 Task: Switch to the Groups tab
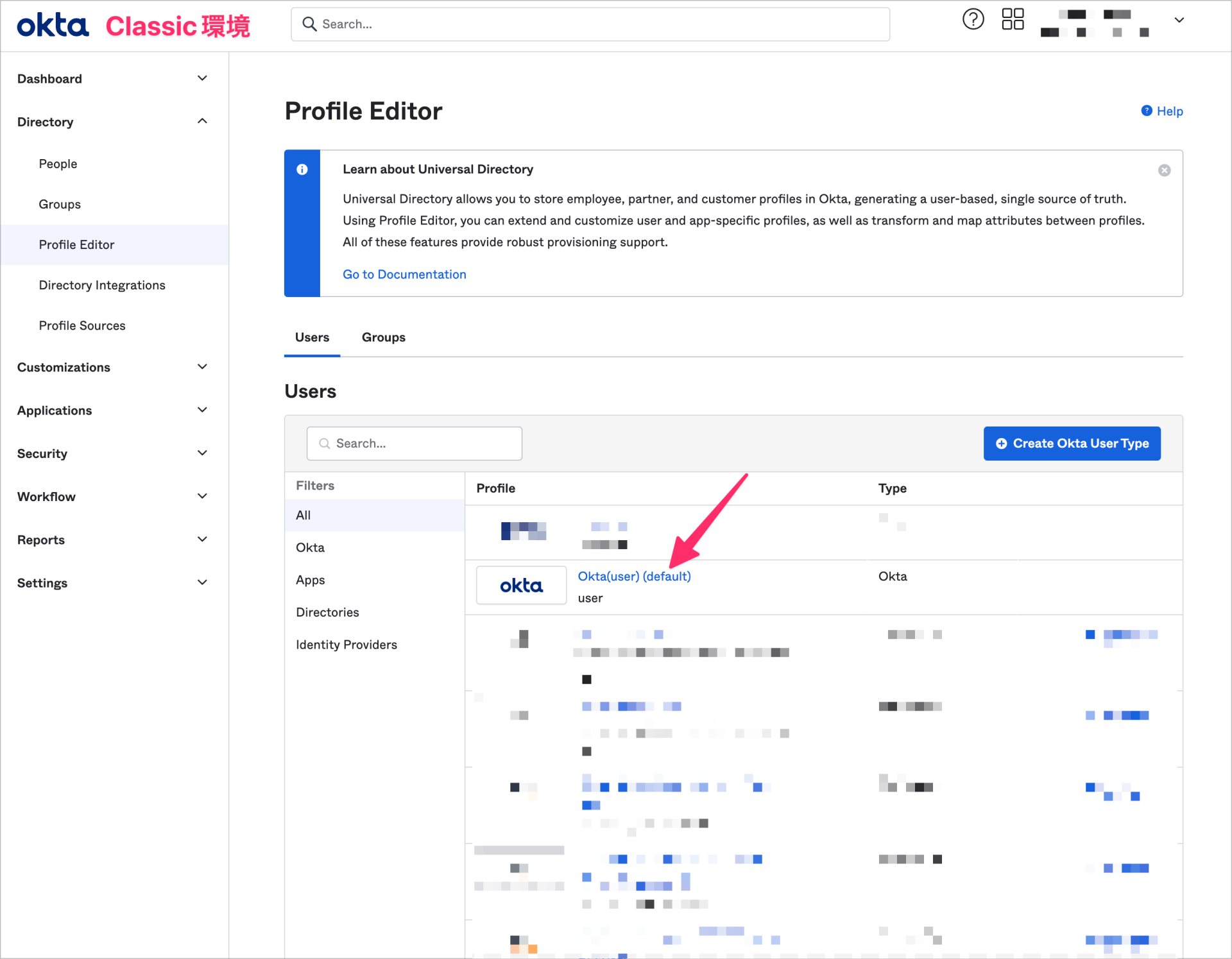point(383,337)
